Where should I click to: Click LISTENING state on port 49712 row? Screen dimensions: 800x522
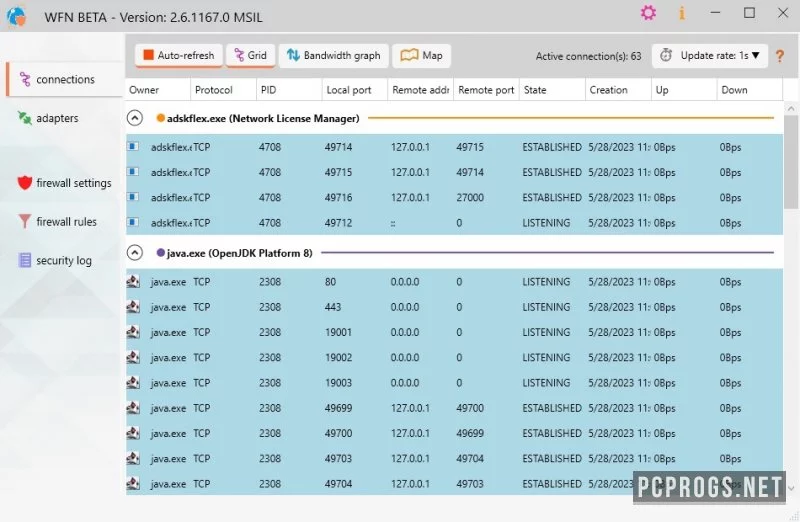coord(546,223)
